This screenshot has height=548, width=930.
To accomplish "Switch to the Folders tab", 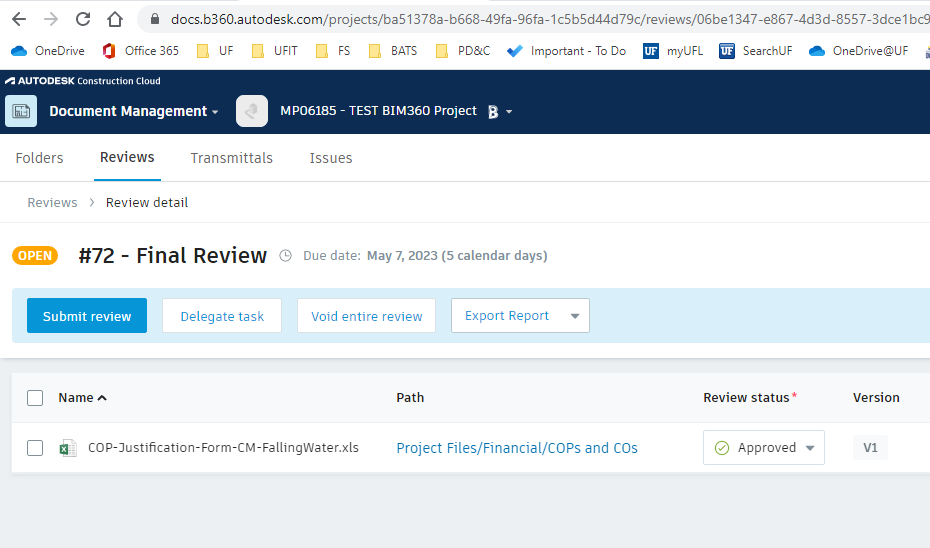I will 39,158.
